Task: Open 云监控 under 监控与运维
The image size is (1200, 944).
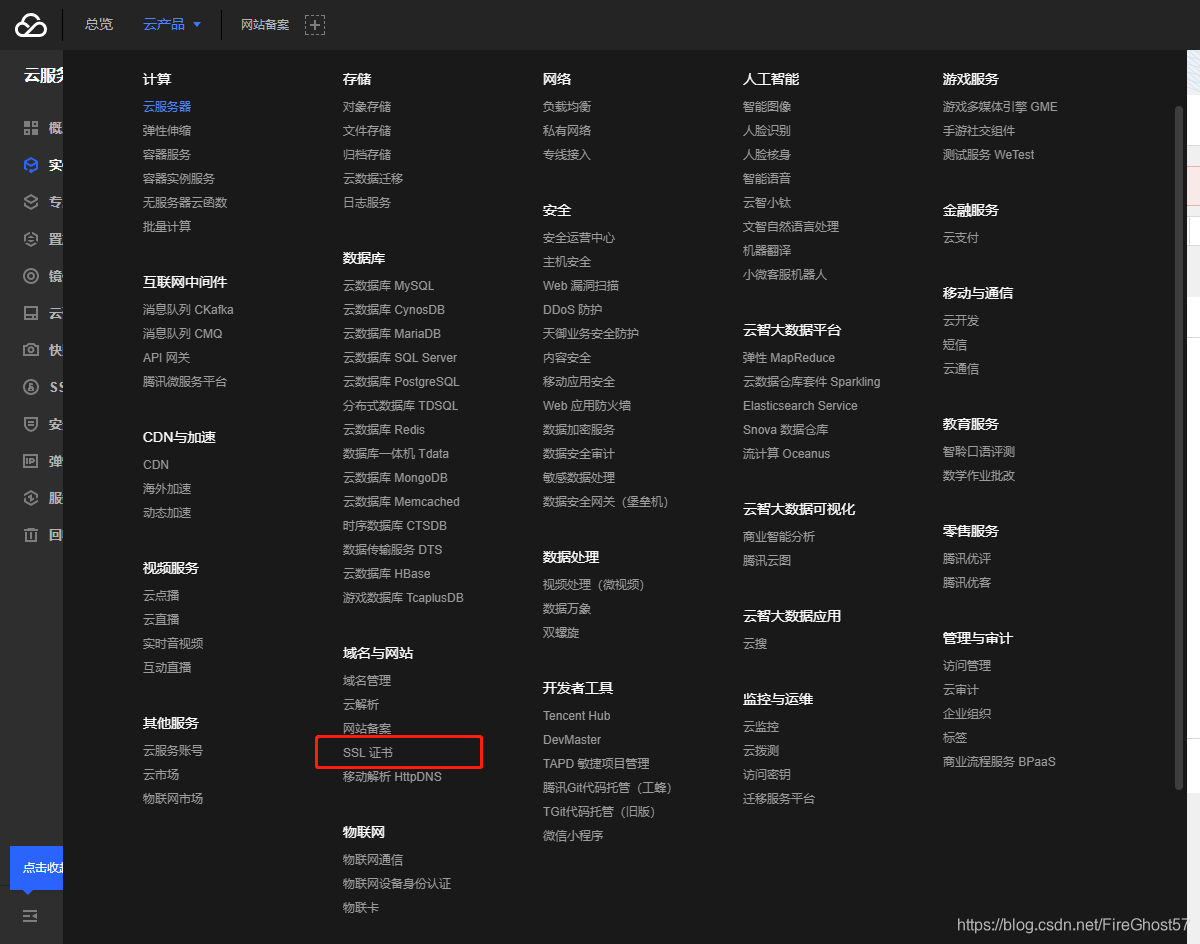Action: (x=761, y=726)
